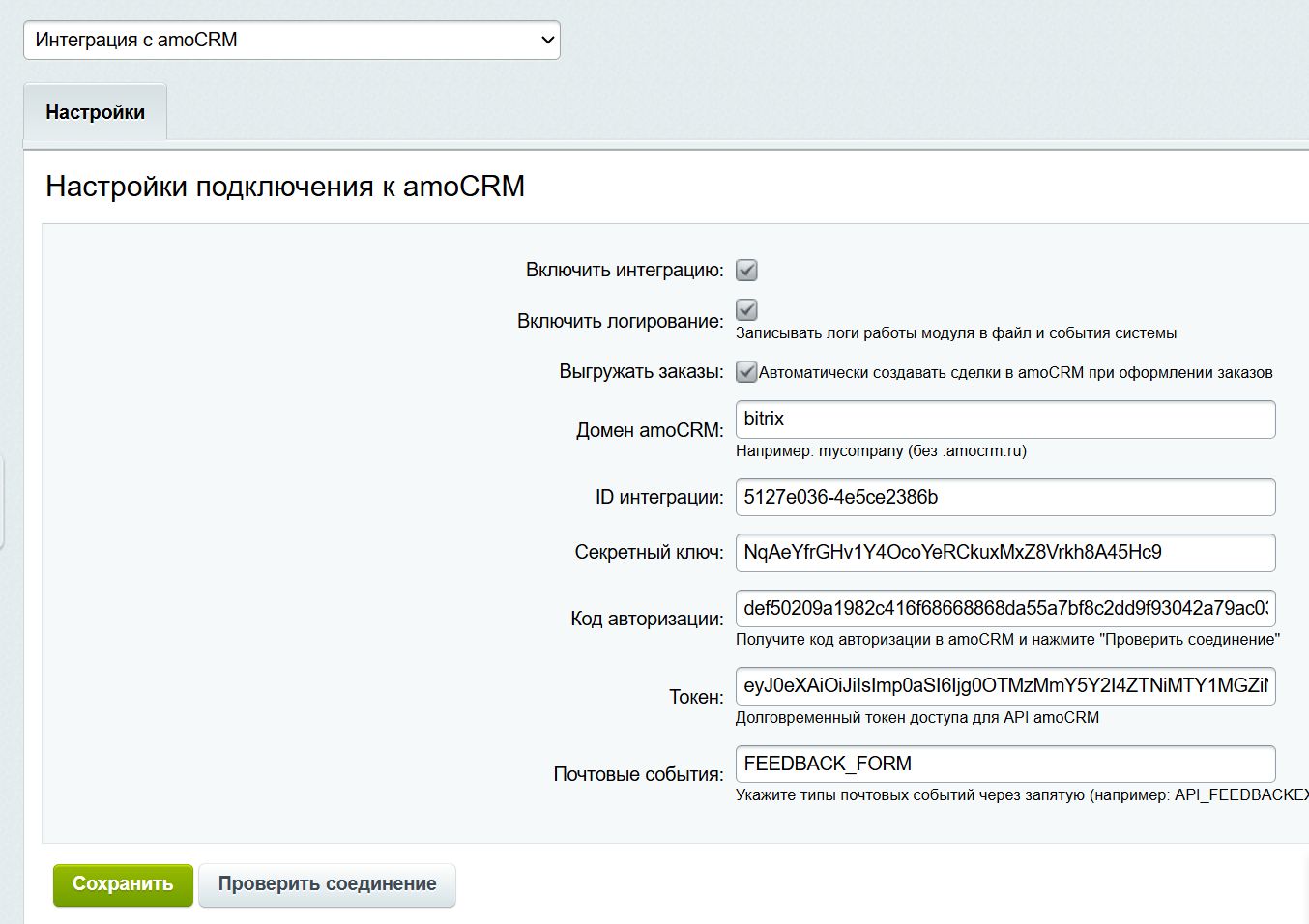Focus the "ID интеграции" input field

click(1005, 497)
